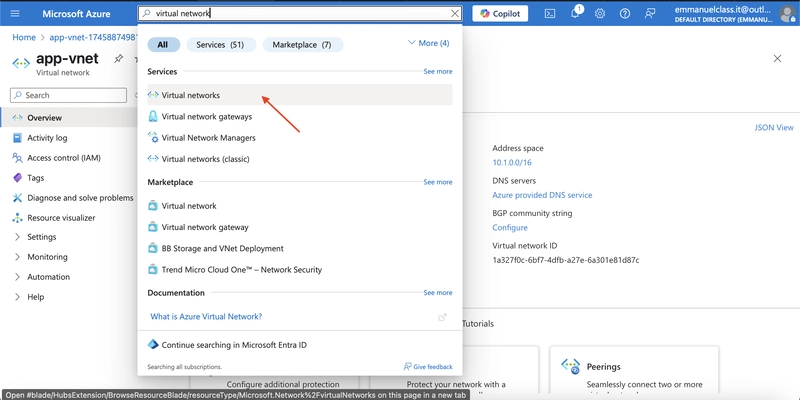
Task: Launch Cloud Shell
Action: pyautogui.click(x=550, y=14)
